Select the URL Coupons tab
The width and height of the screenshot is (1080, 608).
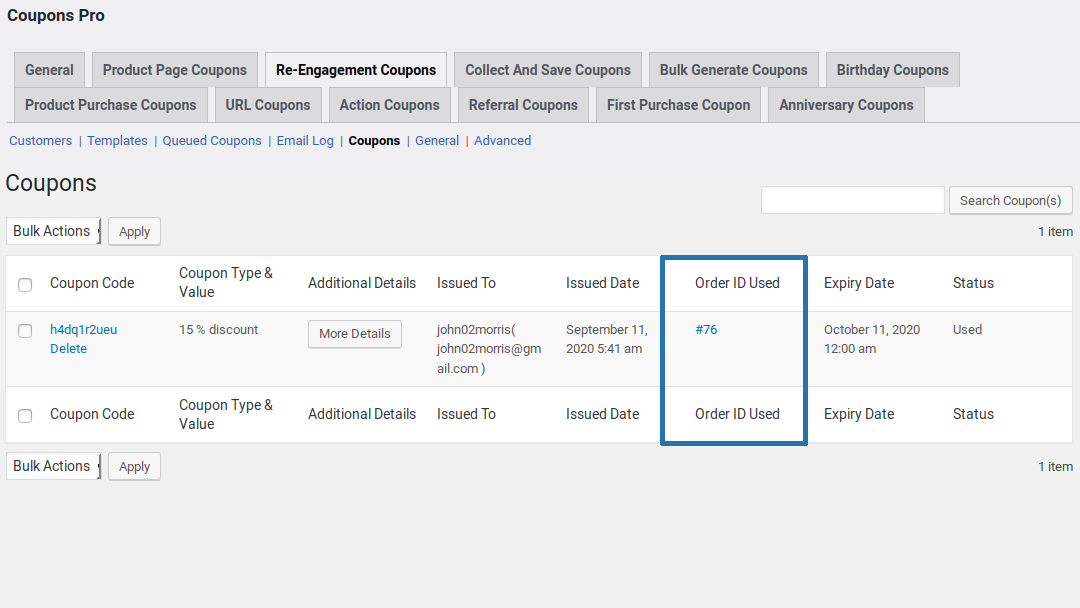pos(267,104)
